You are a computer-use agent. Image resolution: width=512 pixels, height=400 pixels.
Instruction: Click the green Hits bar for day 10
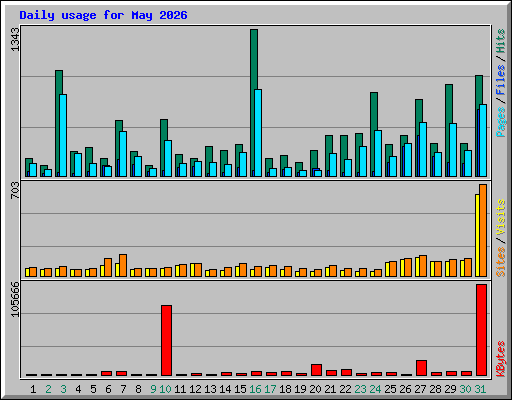click(x=164, y=130)
